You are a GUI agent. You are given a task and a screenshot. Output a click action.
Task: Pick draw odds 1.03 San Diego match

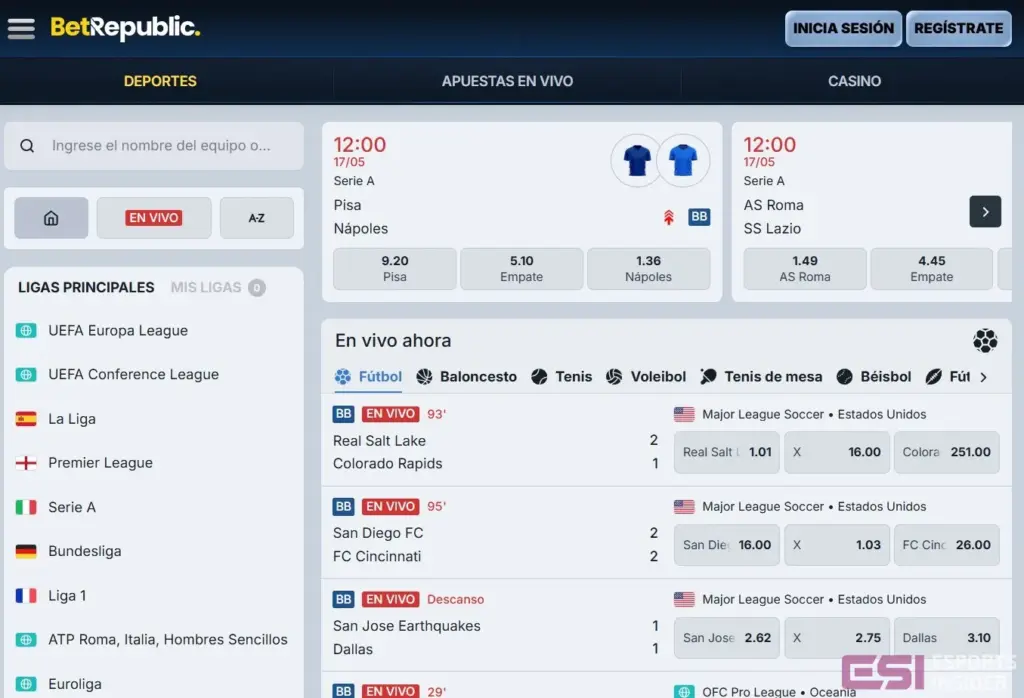pyautogui.click(x=837, y=545)
